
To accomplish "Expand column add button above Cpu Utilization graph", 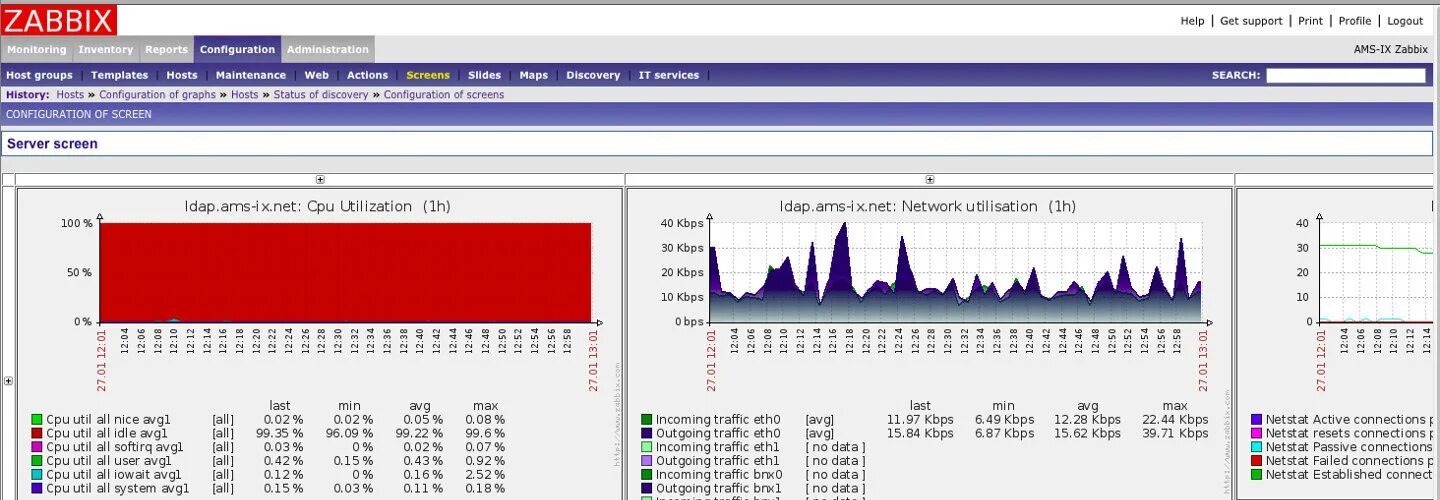I will pyautogui.click(x=320, y=180).
